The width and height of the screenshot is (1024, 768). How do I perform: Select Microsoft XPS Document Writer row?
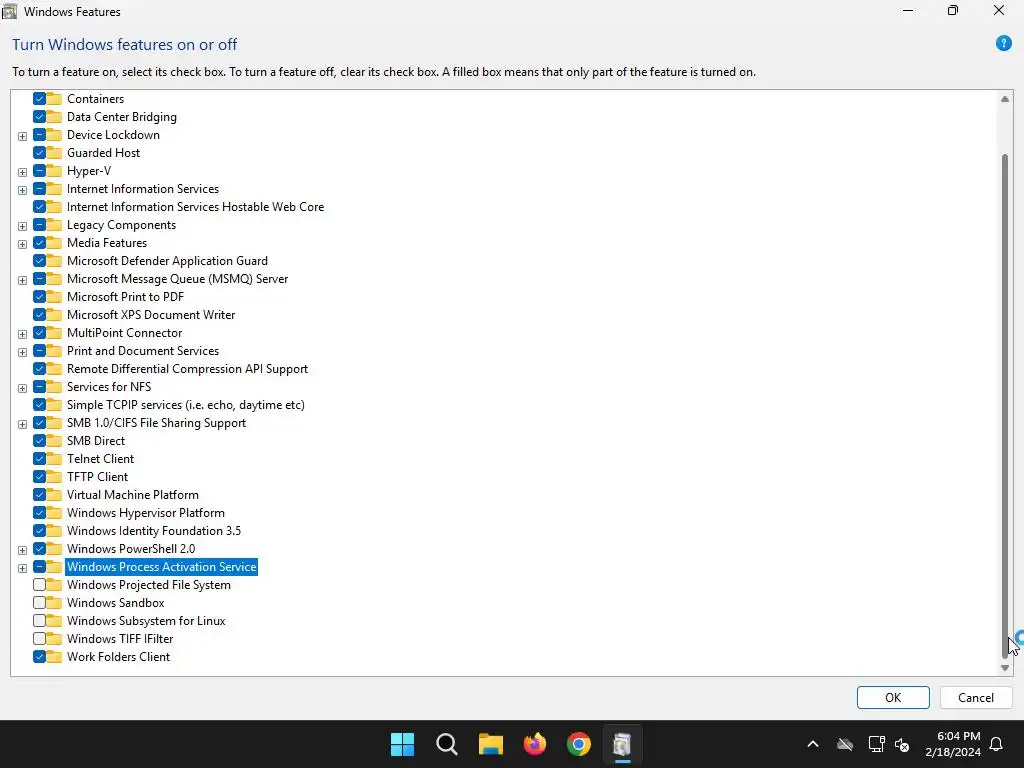[x=151, y=315]
